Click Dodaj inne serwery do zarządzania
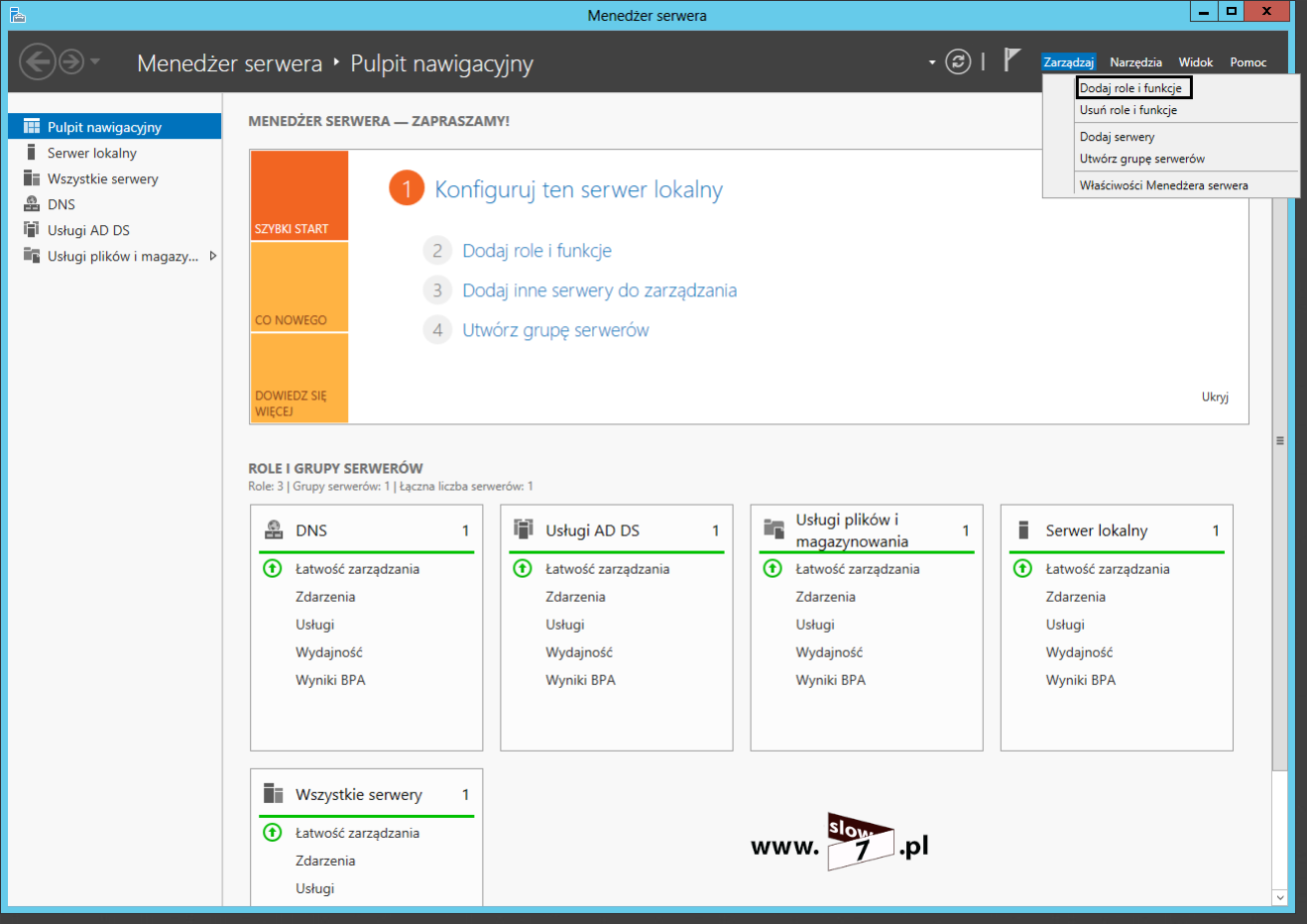 pyautogui.click(x=599, y=290)
